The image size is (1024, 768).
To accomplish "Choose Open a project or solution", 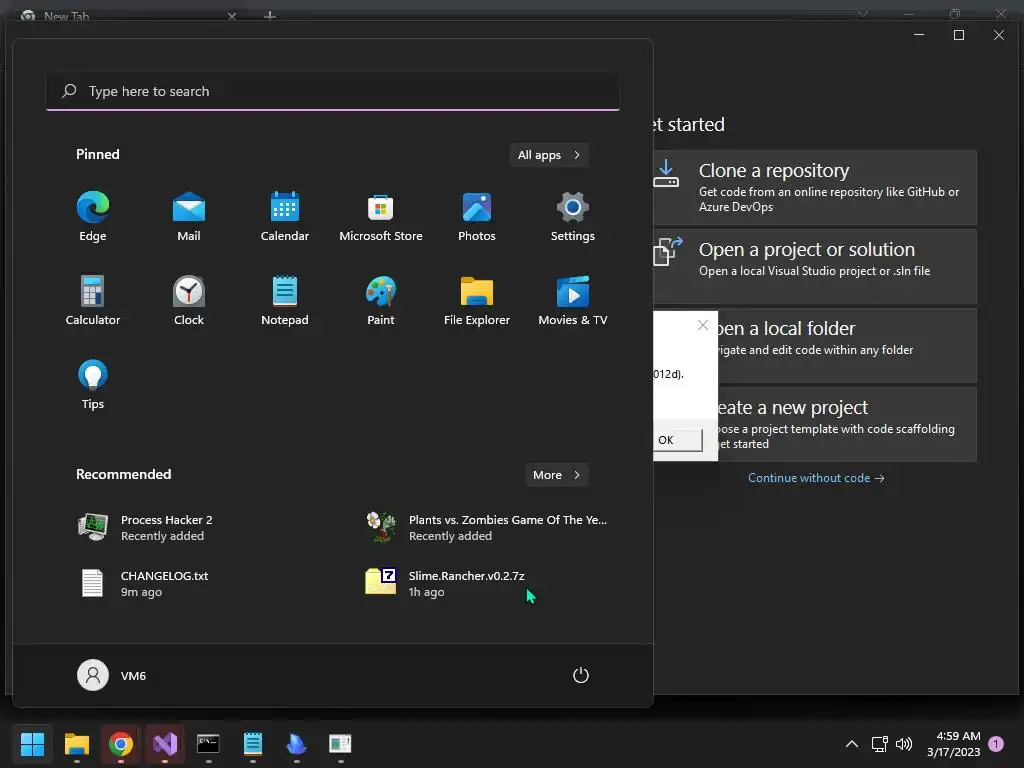I will click(815, 266).
